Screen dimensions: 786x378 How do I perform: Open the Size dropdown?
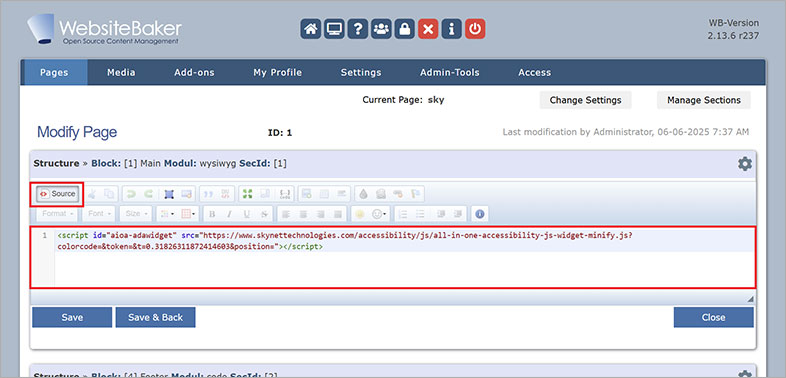[x=136, y=214]
